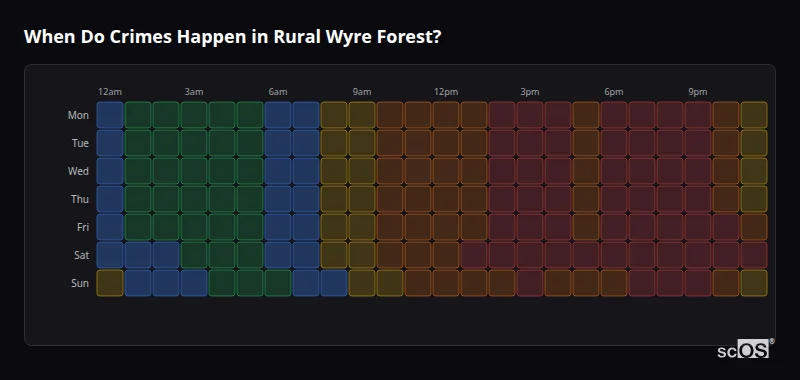Image resolution: width=800 pixels, height=380 pixels.
Task: Click the Tuesday 12am blue cell
Action: coord(110,143)
